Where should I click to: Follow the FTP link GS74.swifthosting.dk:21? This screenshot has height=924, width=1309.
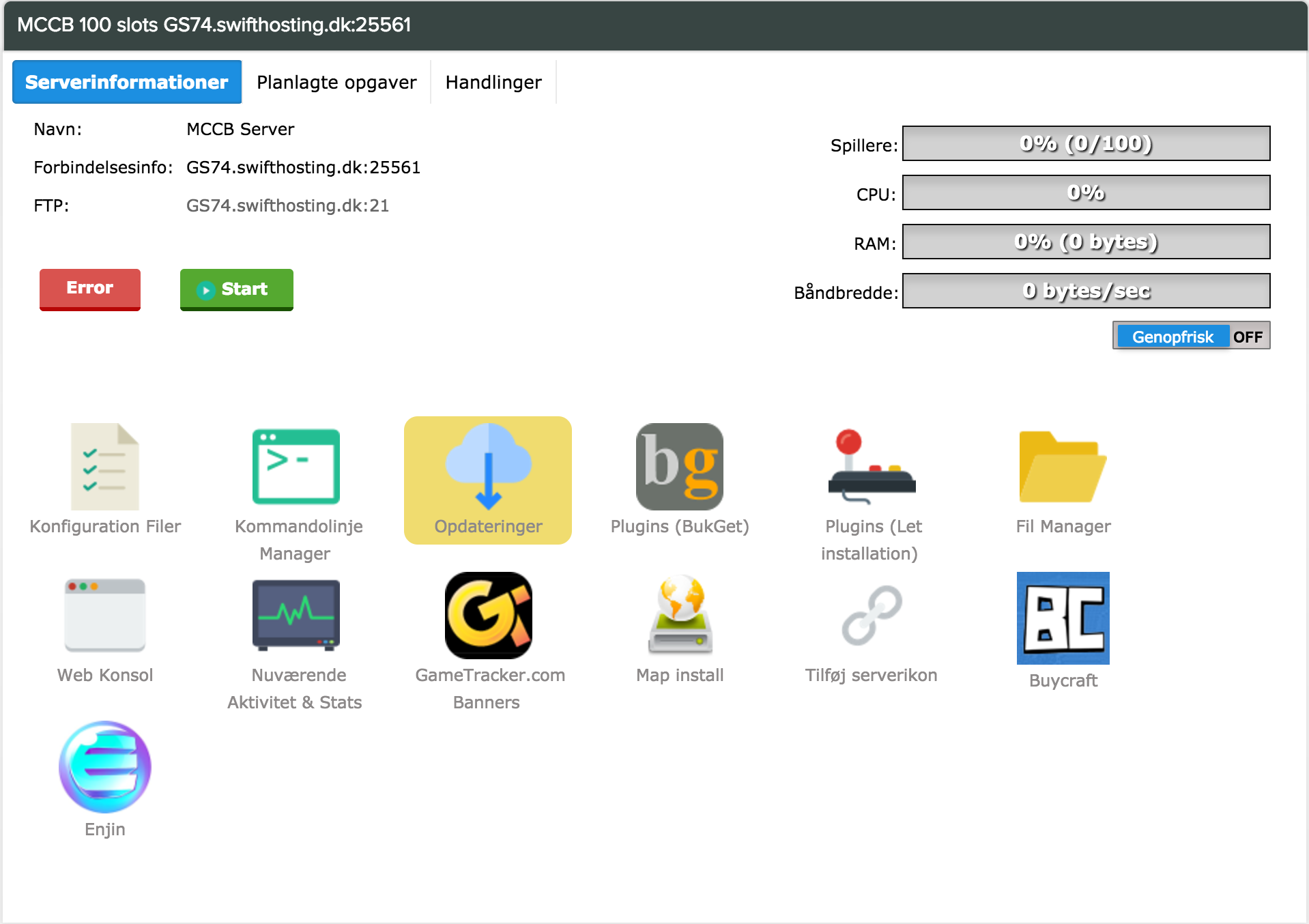[287, 205]
